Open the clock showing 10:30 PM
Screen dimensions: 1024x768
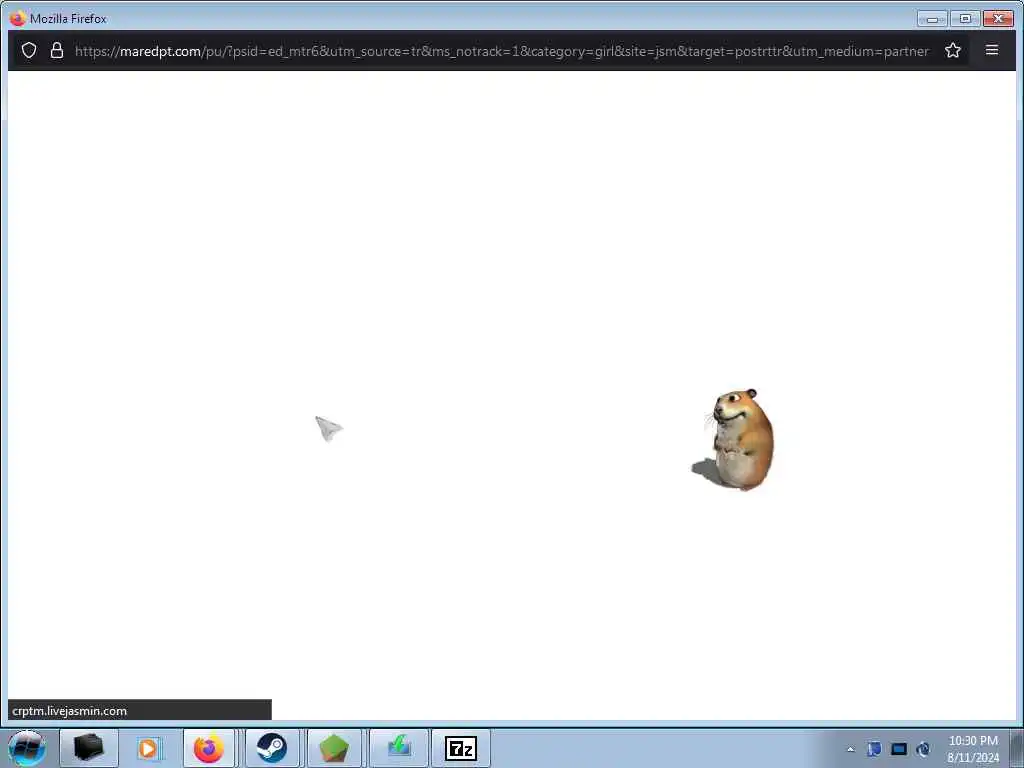click(973, 748)
